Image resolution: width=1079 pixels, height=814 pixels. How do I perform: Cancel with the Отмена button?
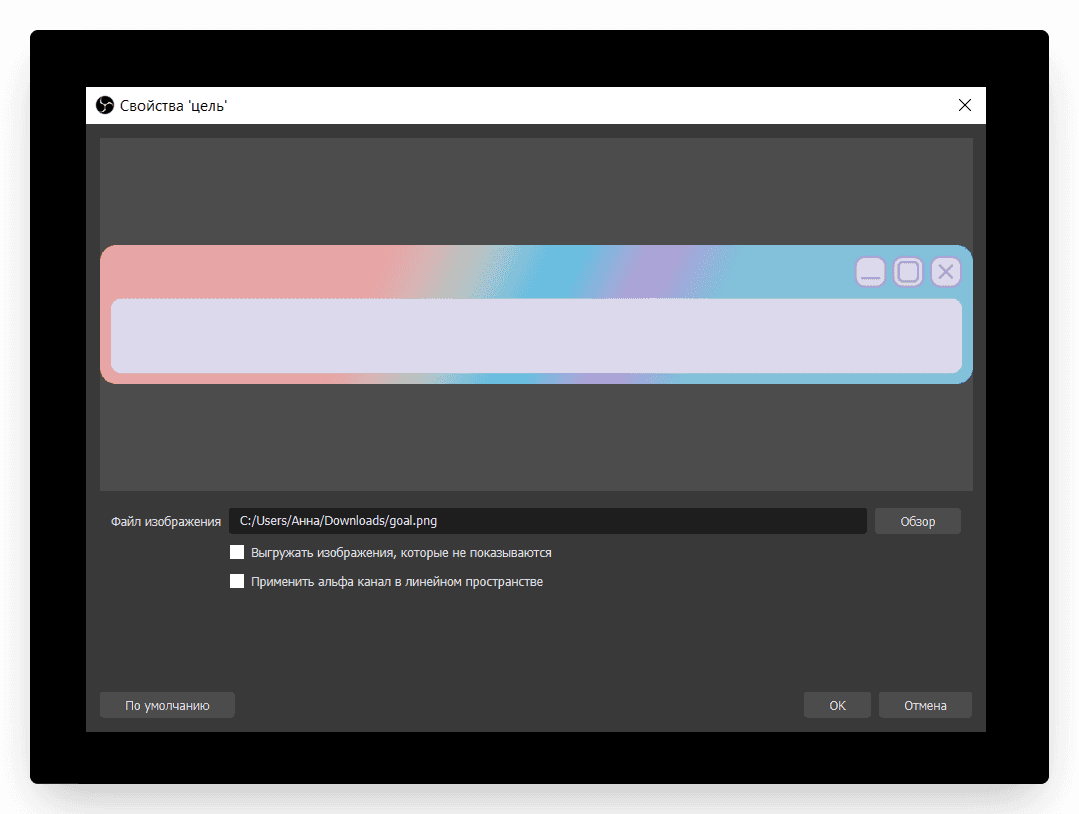coord(925,705)
